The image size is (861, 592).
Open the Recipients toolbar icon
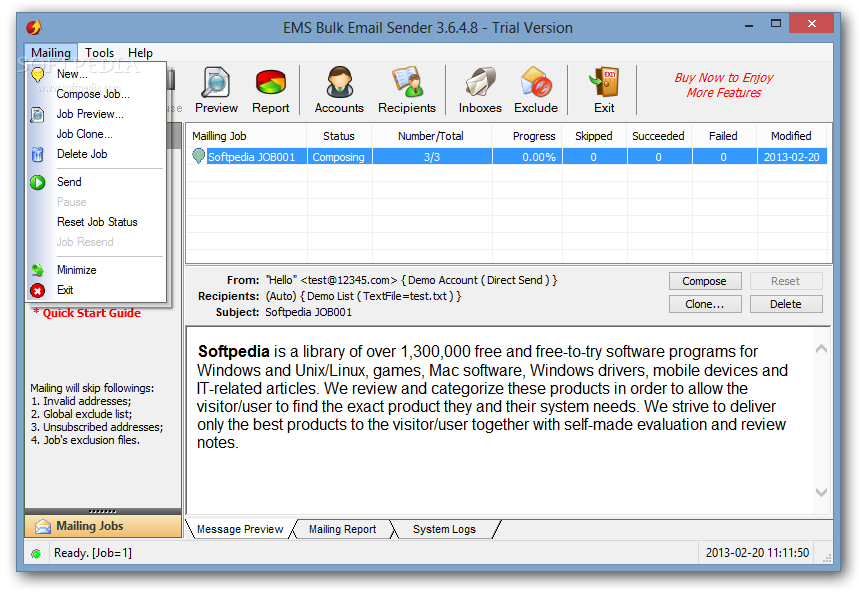(407, 82)
